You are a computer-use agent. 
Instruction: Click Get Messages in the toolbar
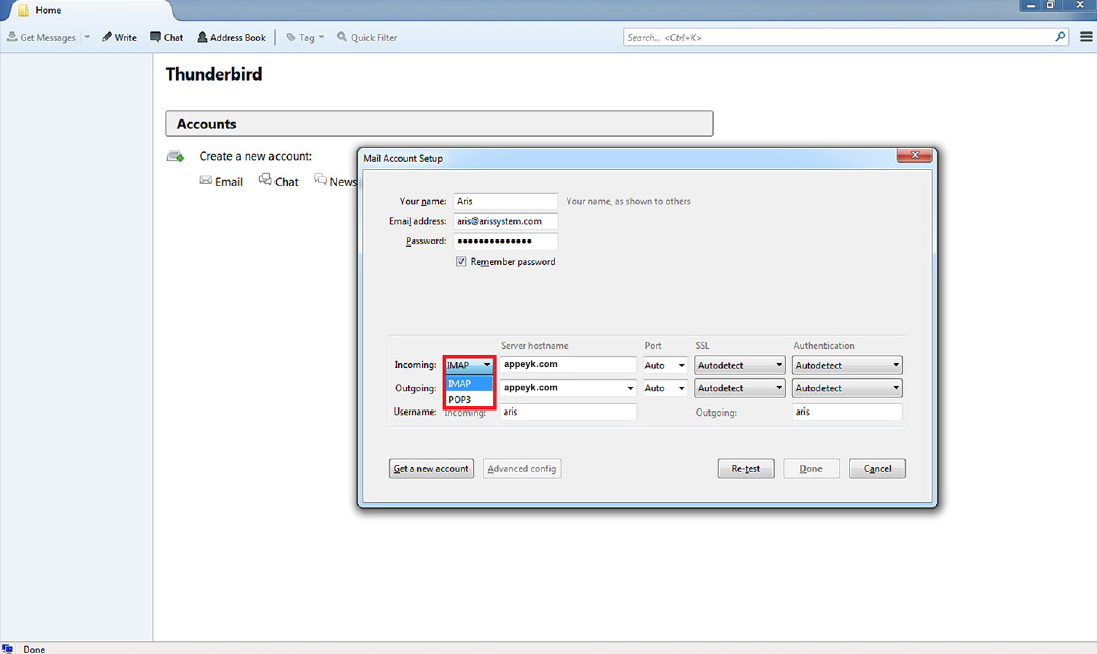click(41, 37)
